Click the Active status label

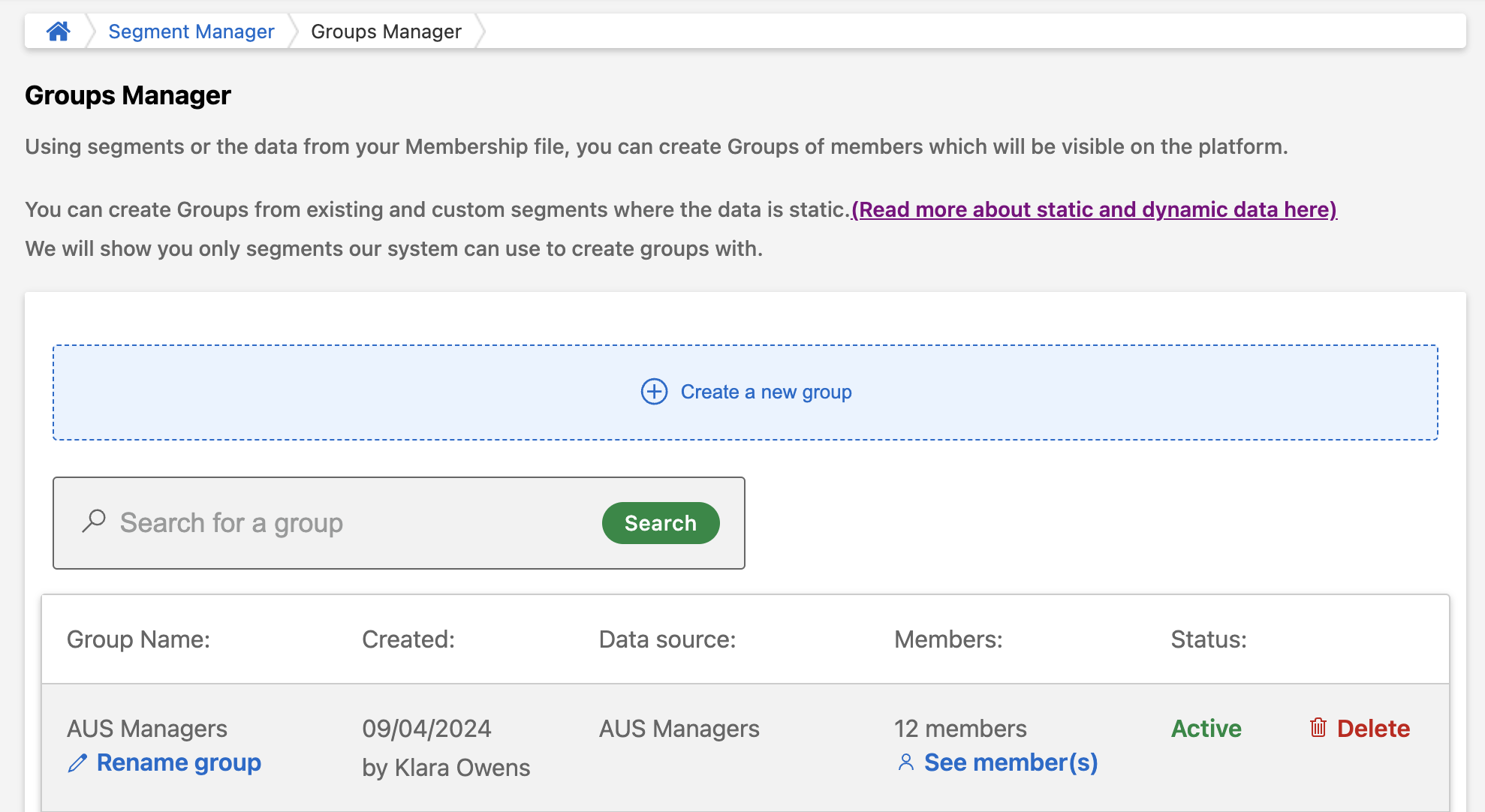[1206, 729]
